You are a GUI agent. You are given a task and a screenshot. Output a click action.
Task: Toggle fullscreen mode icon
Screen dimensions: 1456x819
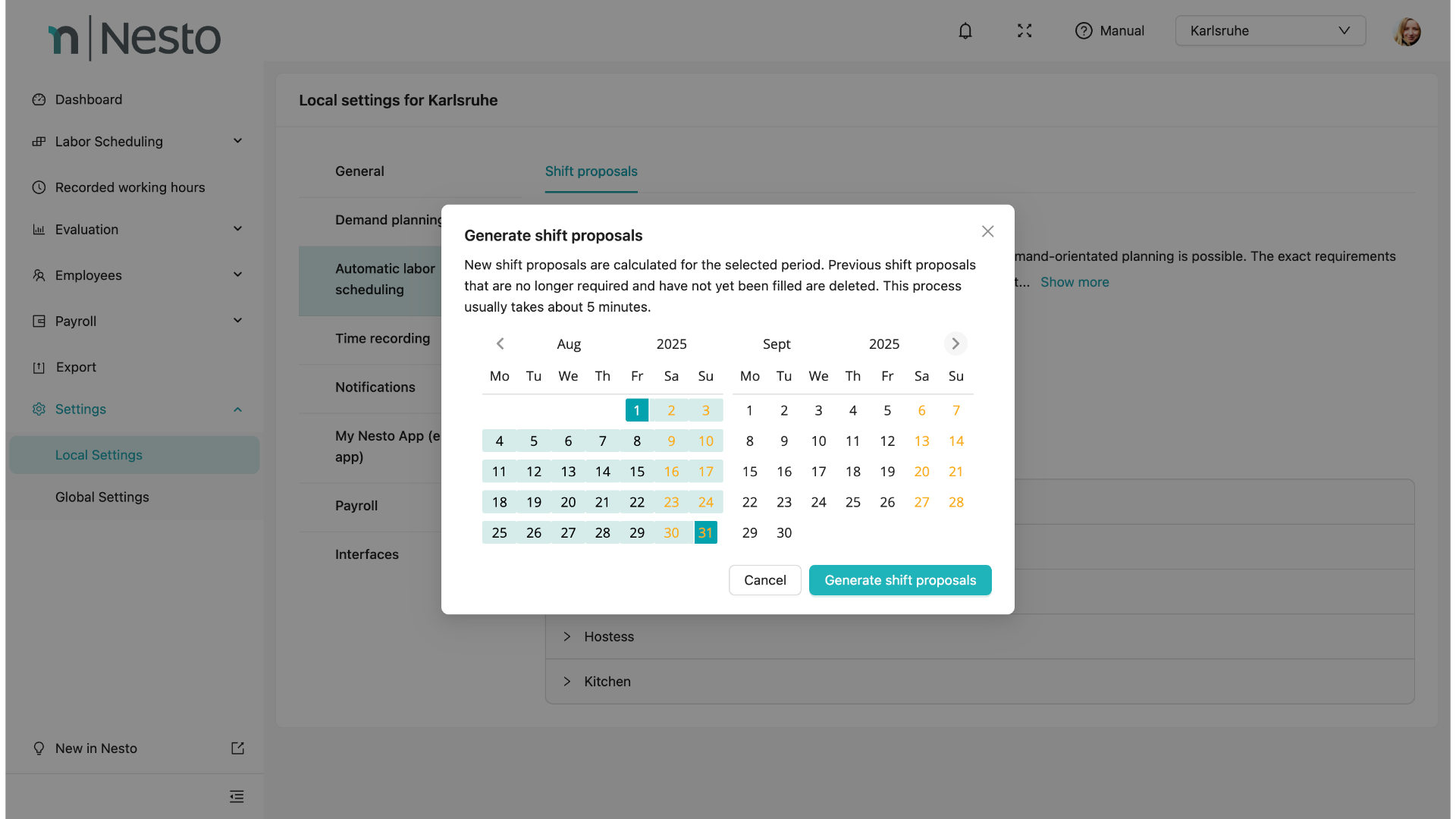coord(1025,31)
